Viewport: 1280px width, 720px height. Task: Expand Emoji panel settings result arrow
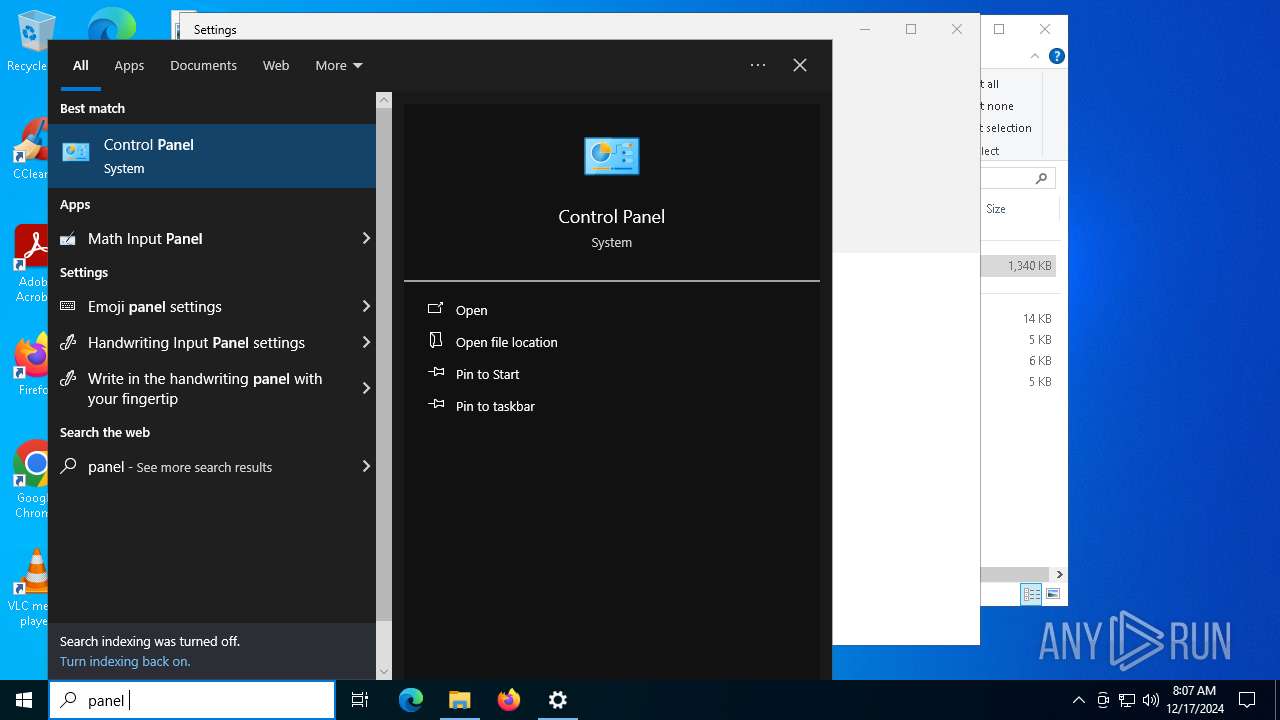(366, 306)
